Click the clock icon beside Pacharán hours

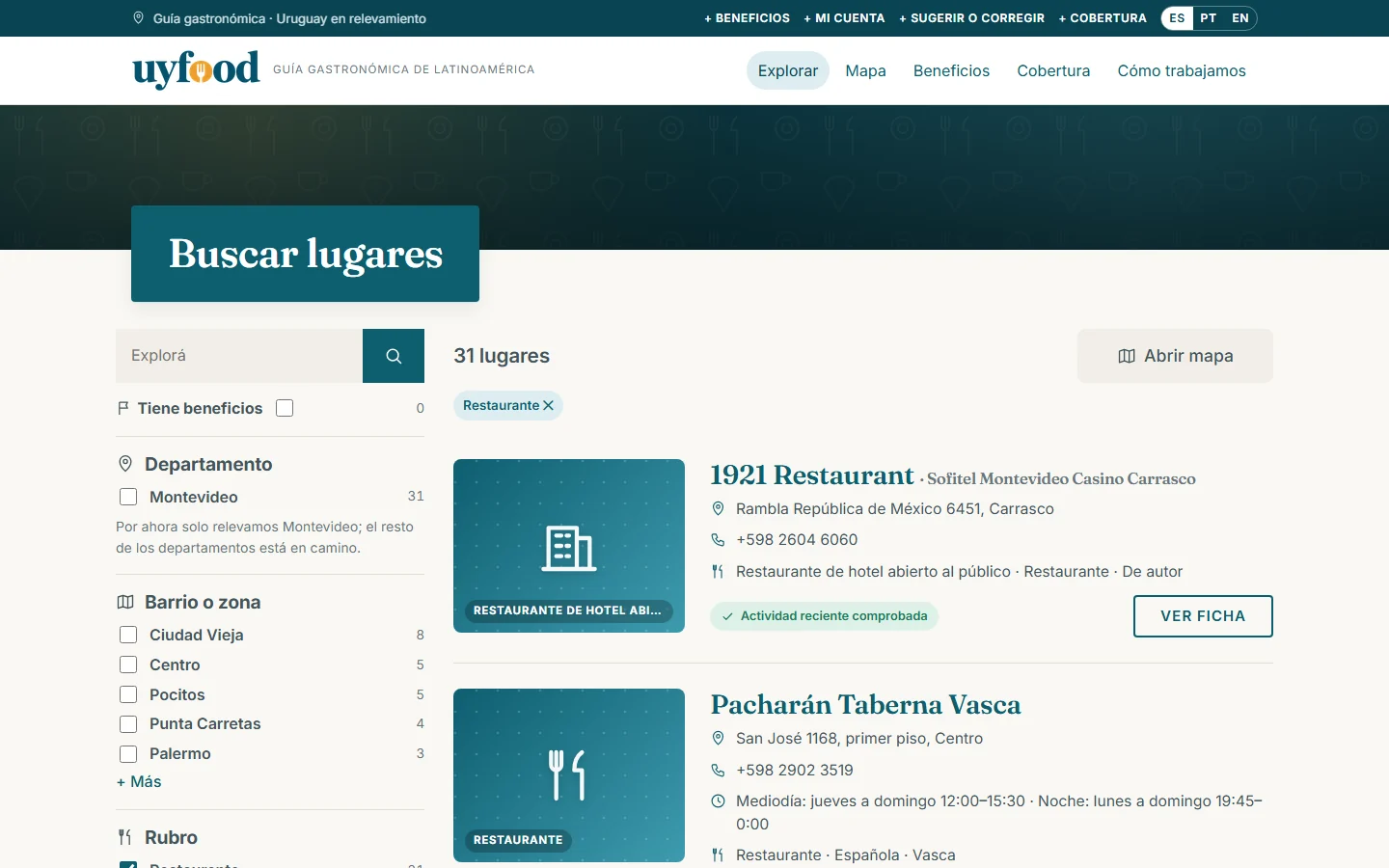718,800
